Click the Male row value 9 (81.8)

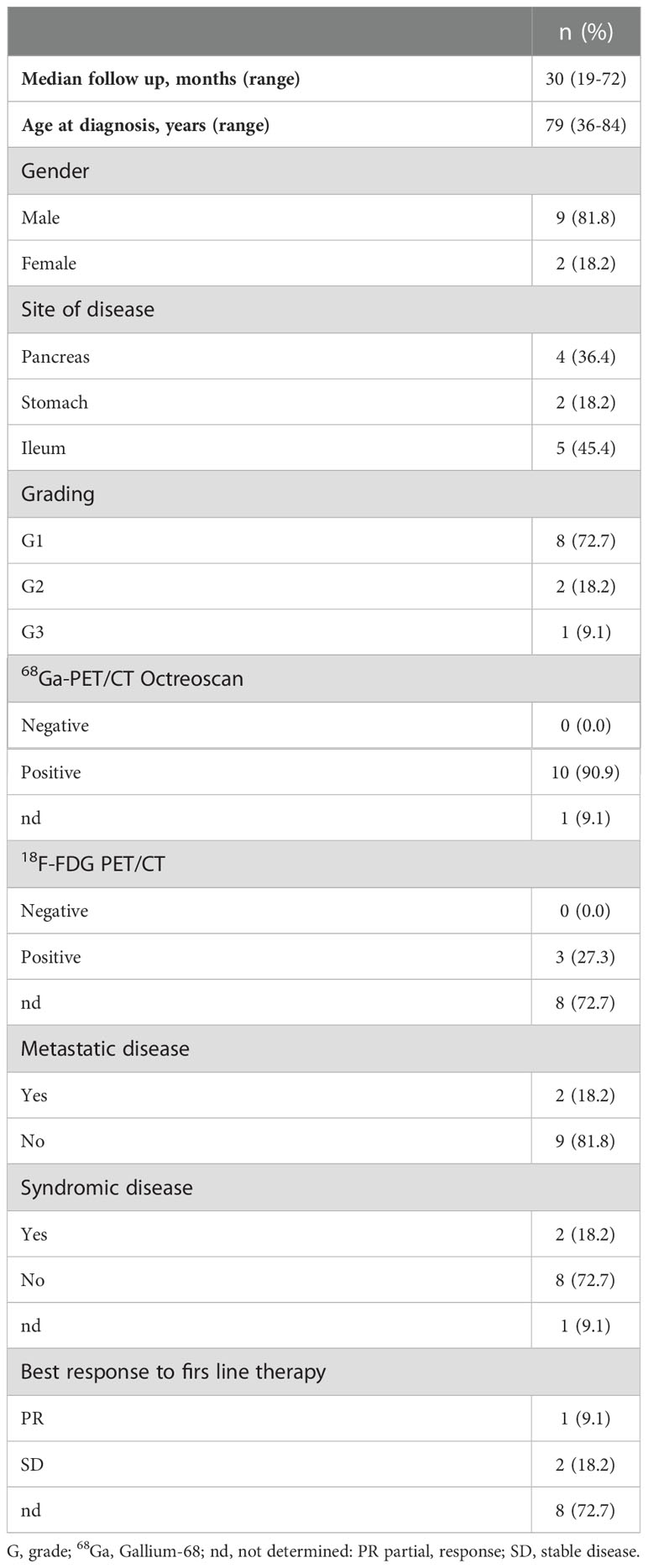pyautogui.click(x=586, y=218)
